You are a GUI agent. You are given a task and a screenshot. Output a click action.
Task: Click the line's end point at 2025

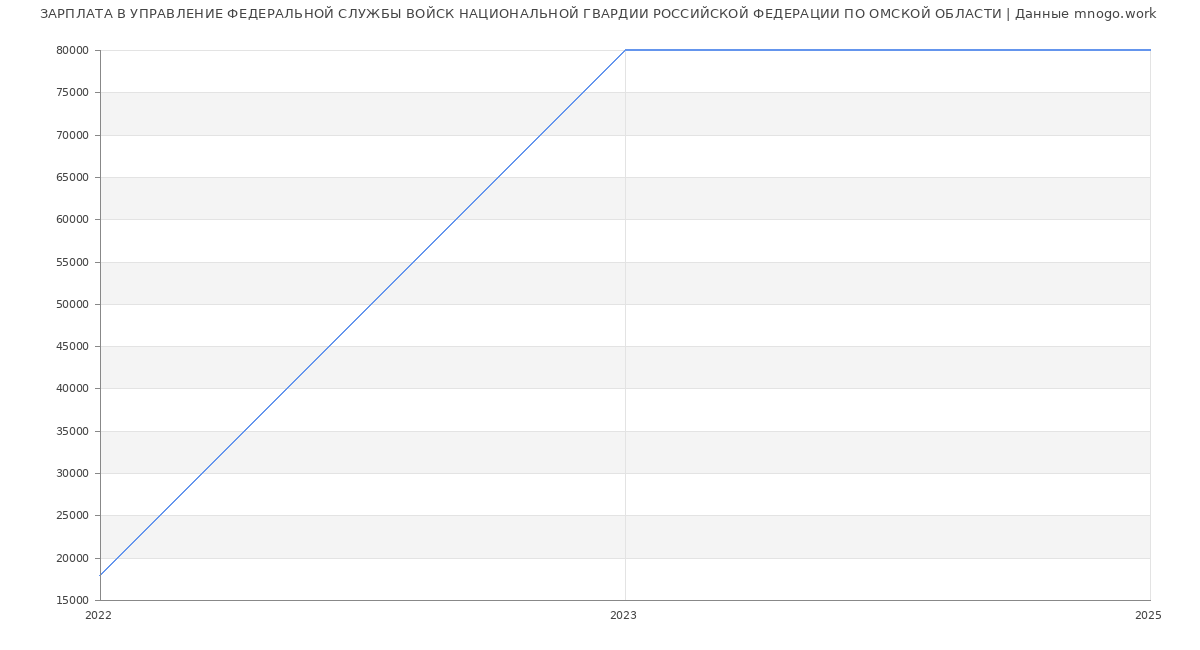[1150, 50]
